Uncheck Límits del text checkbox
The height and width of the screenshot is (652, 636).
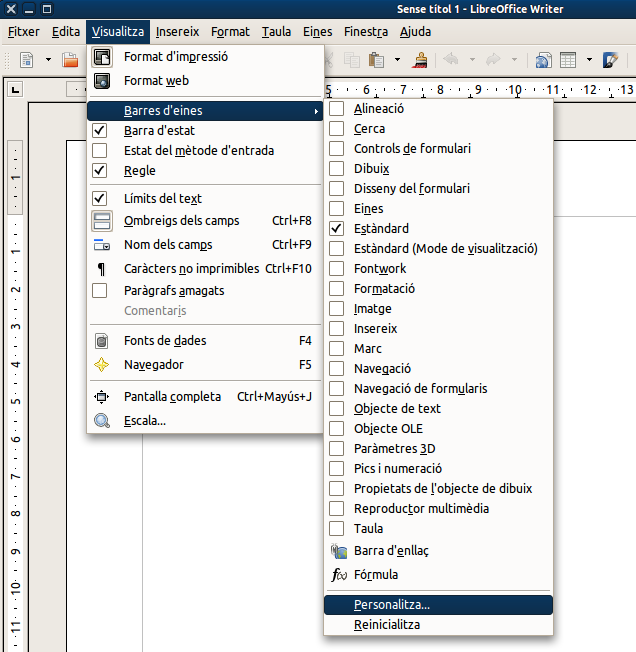pyautogui.click(x=100, y=199)
